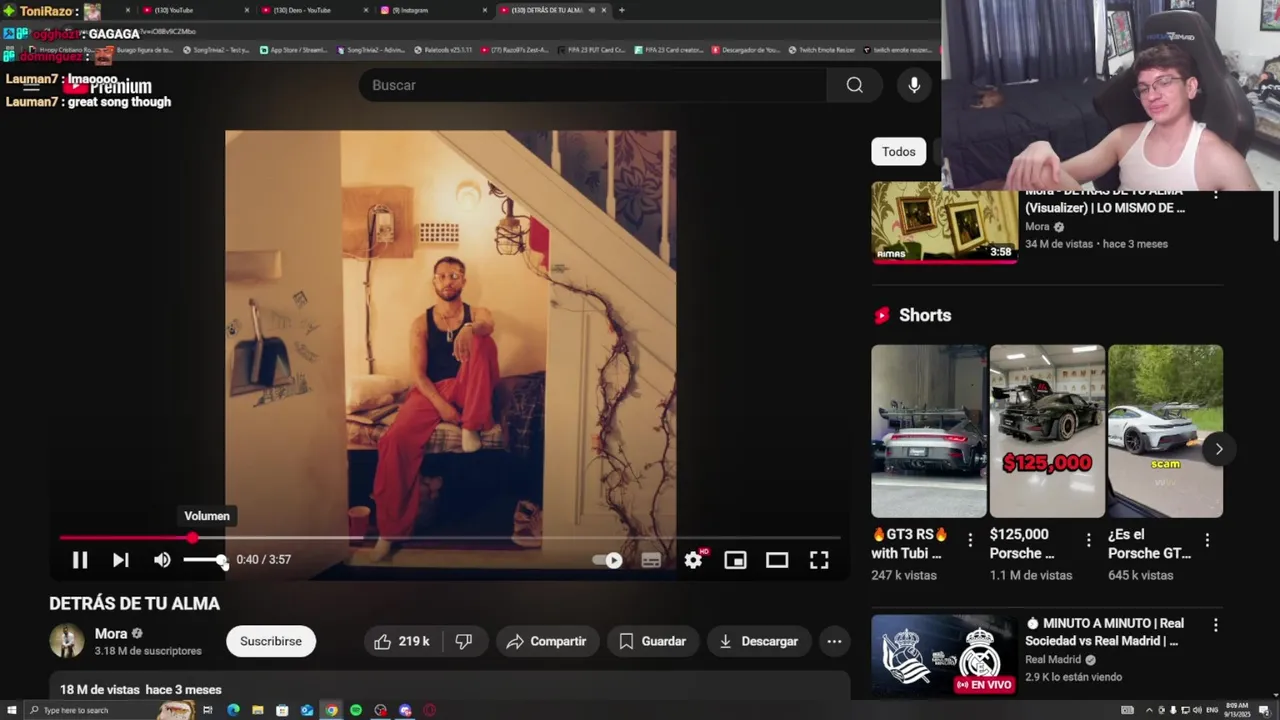Viewport: 1280px width, 720px height.
Task: Show hidden system tray icons
Action: (x=1149, y=710)
